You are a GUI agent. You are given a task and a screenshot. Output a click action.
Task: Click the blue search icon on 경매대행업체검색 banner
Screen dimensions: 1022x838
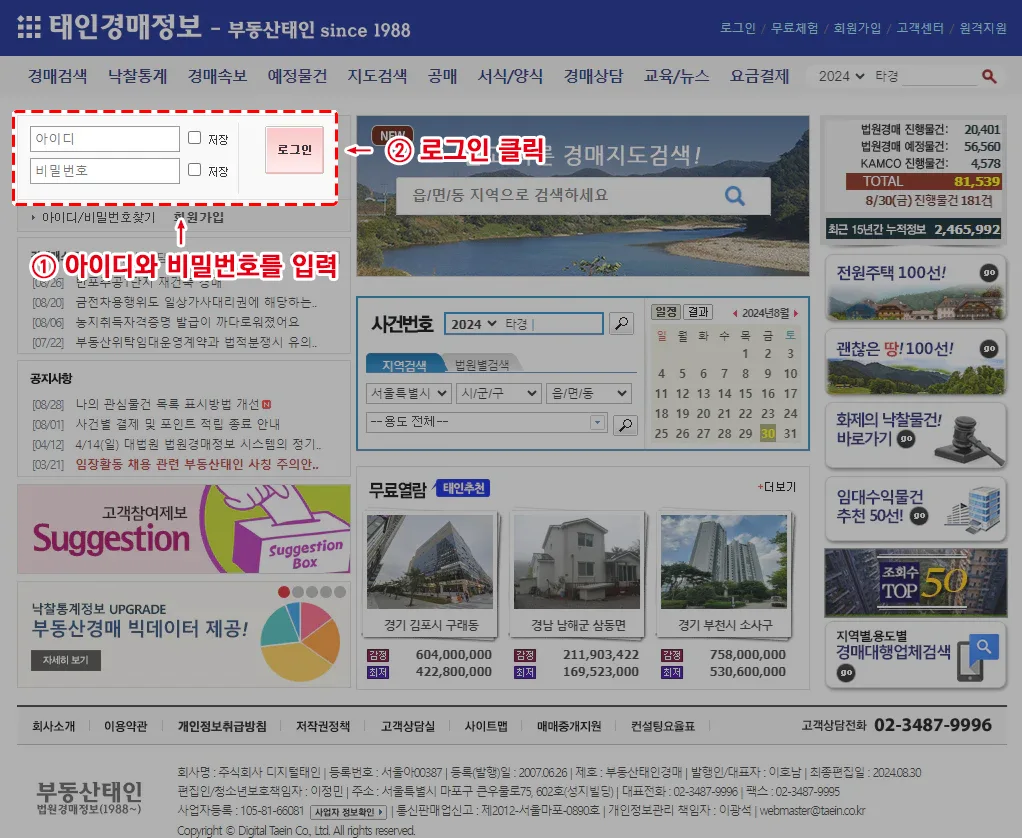(x=984, y=646)
